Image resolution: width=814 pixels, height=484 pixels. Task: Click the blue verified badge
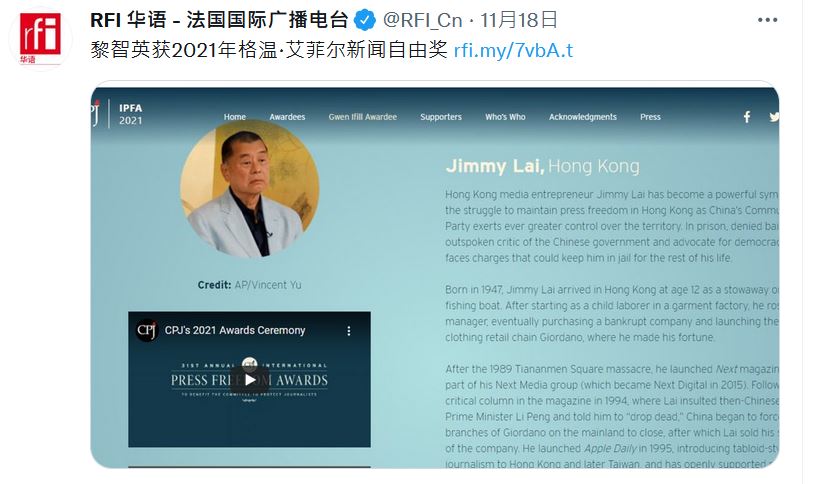click(x=364, y=20)
